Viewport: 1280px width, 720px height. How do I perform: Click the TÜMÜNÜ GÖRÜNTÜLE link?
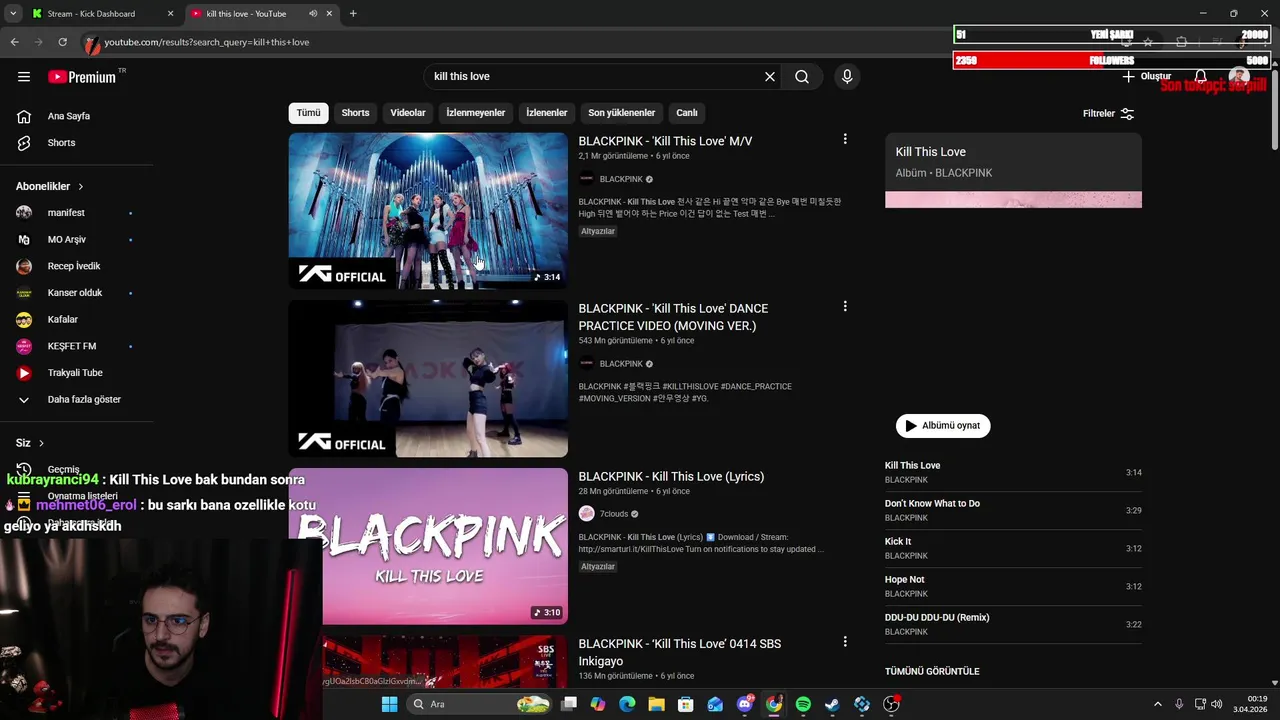(932, 672)
